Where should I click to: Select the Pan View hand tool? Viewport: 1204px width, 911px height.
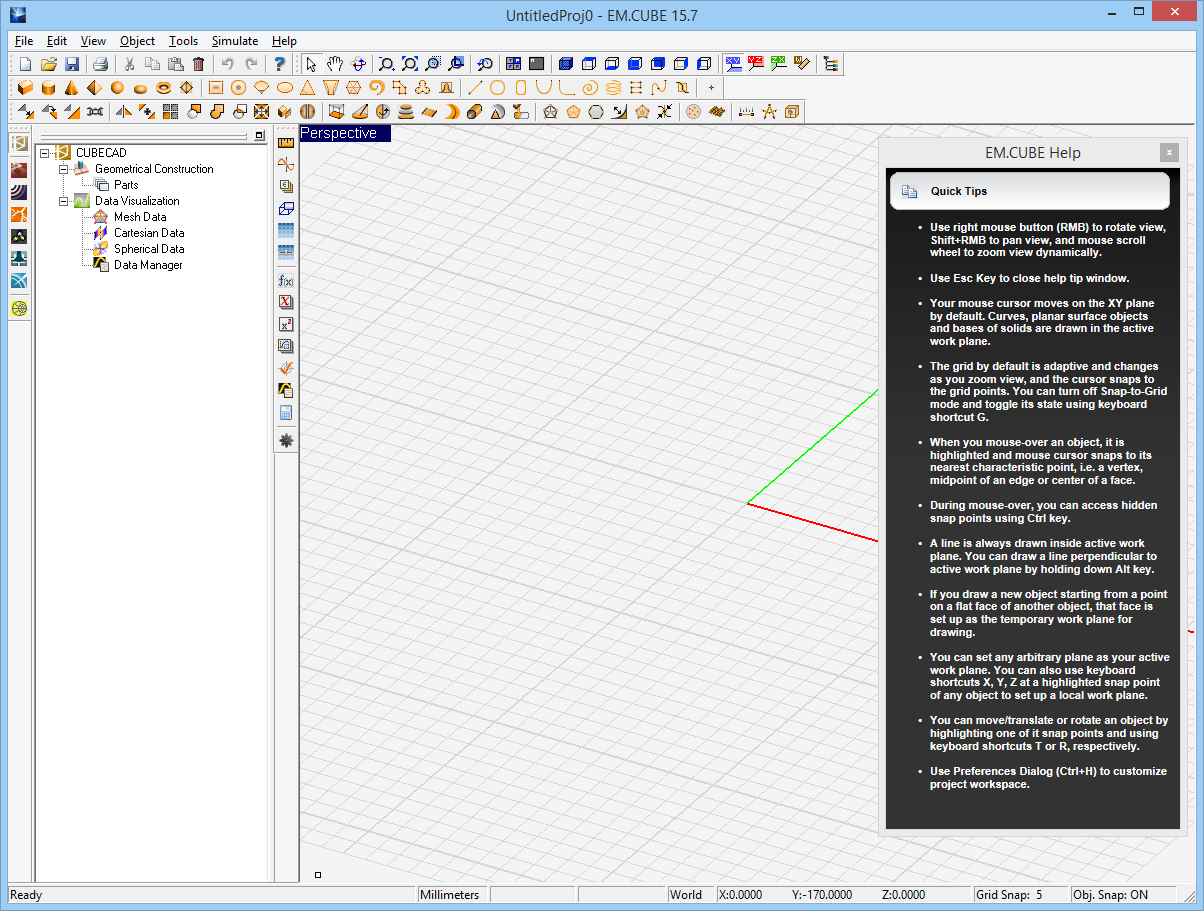(x=335, y=64)
